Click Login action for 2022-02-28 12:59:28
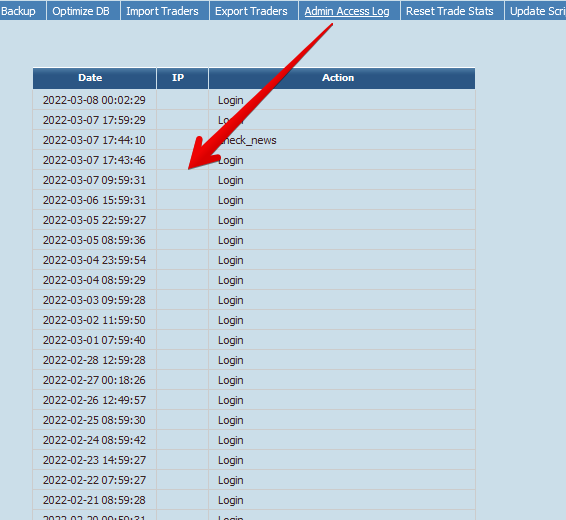 pos(231,360)
